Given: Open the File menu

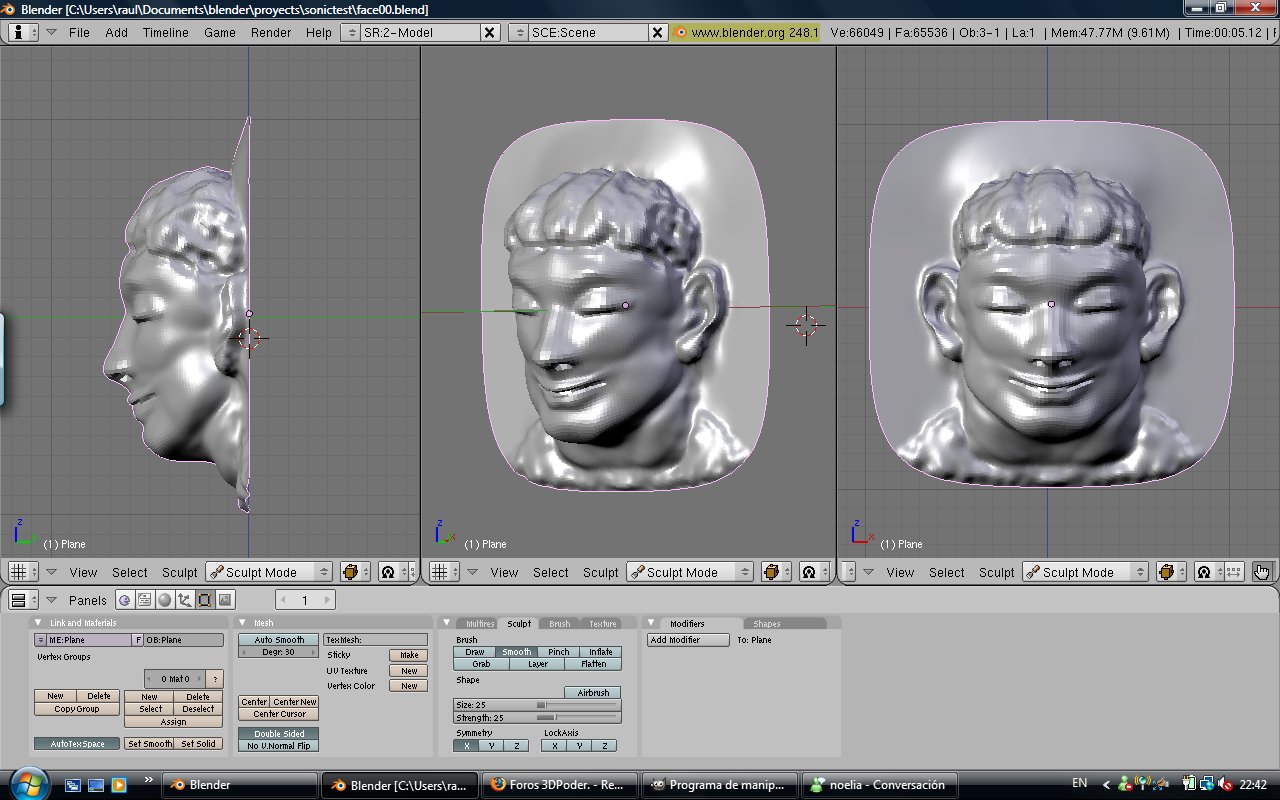Looking at the screenshot, I should [79, 32].
